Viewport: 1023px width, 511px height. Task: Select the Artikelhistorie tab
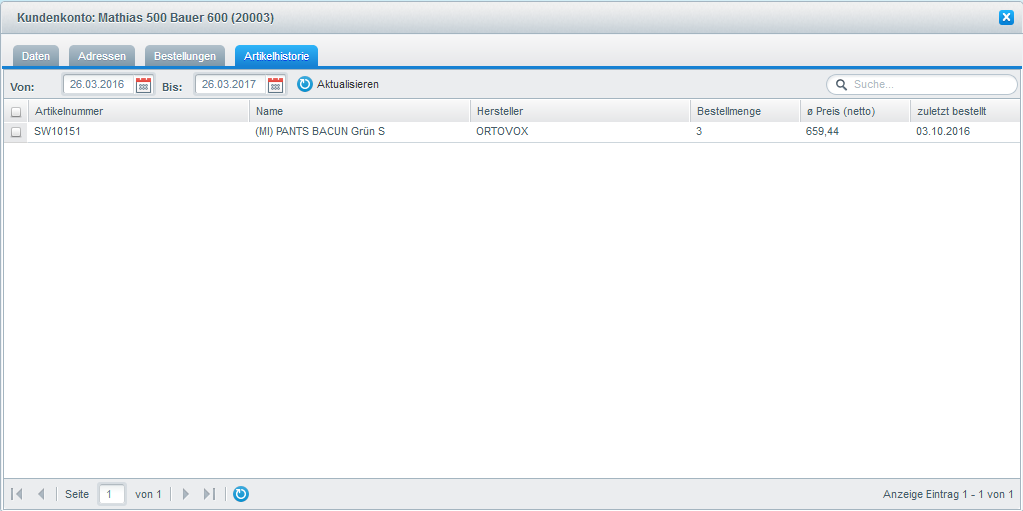276,56
